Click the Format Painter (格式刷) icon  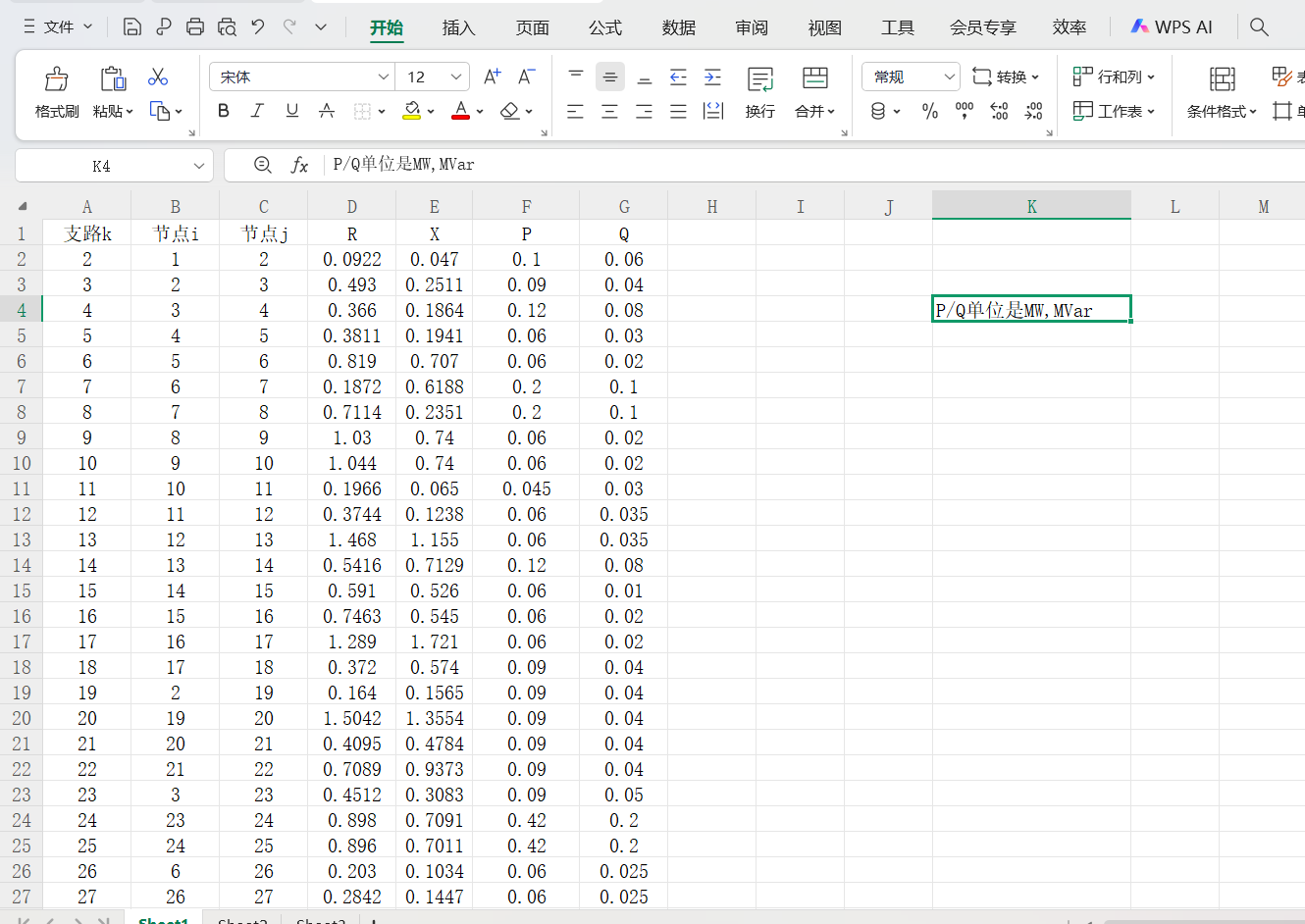[x=56, y=78]
